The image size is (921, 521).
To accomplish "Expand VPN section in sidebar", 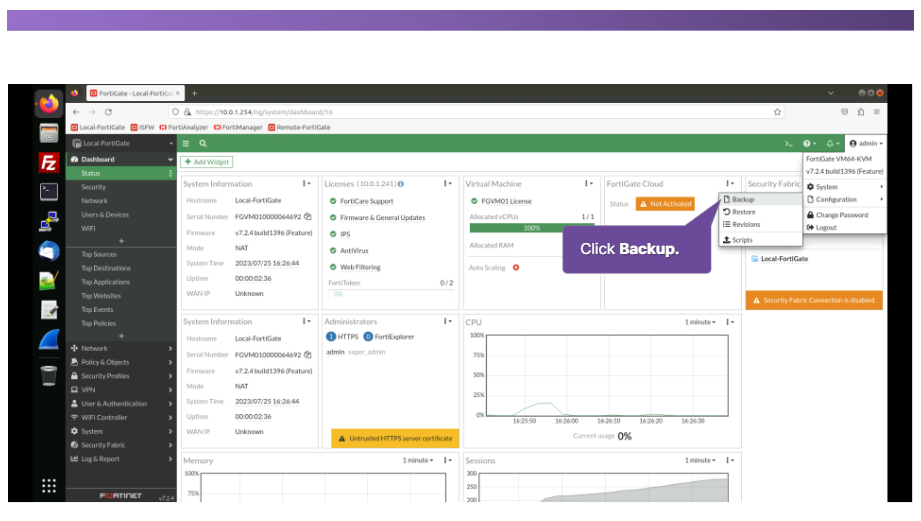I will coord(121,389).
